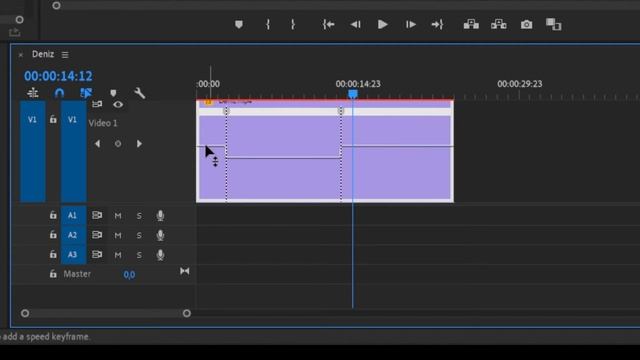
Task: Toggle Linked Selection in timeline
Action: pyautogui.click(x=86, y=93)
